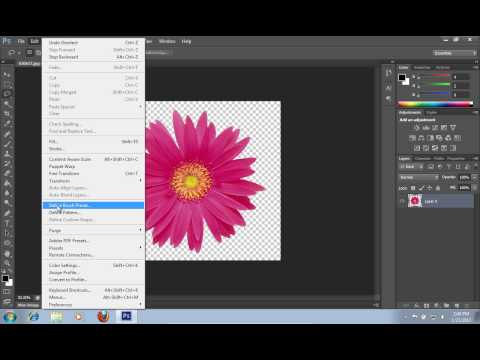
Task: Click the add layer mask icon
Action: tap(426, 305)
